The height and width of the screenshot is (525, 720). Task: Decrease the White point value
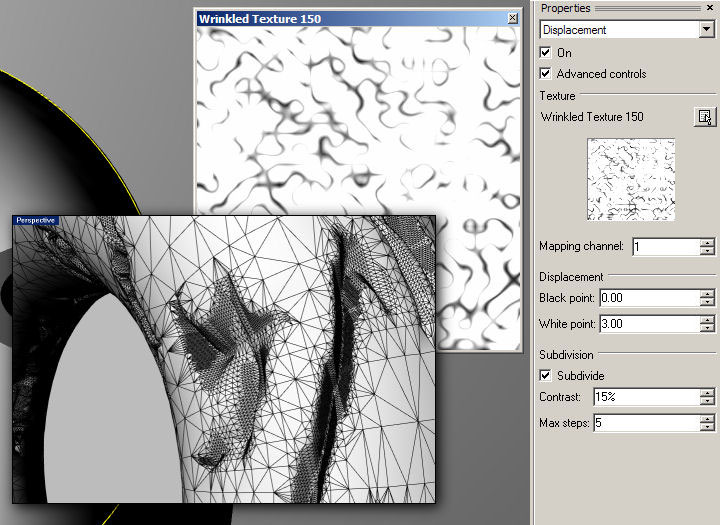click(x=708, y=328)
